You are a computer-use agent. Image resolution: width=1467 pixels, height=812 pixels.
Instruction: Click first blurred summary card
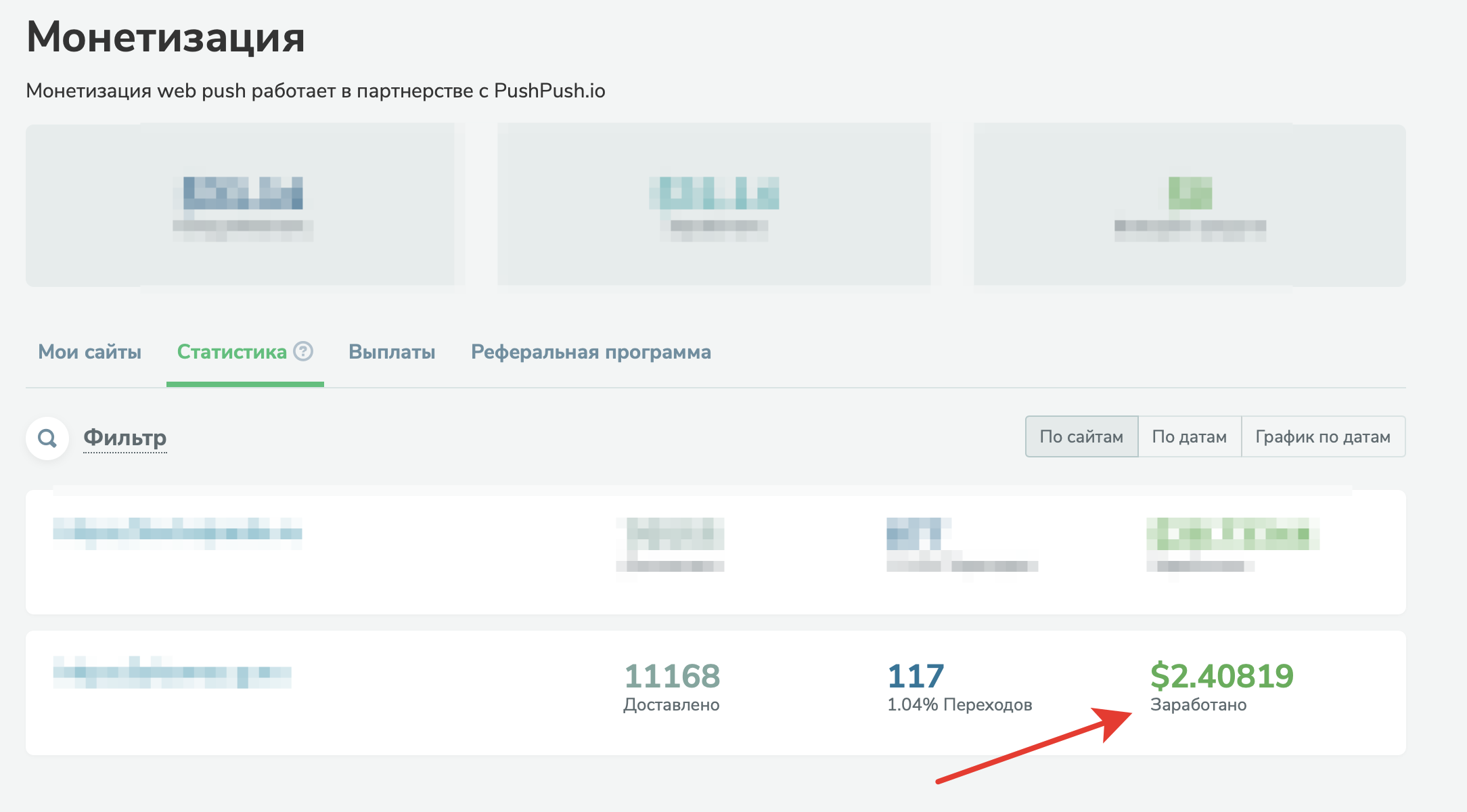click(245, 205)
